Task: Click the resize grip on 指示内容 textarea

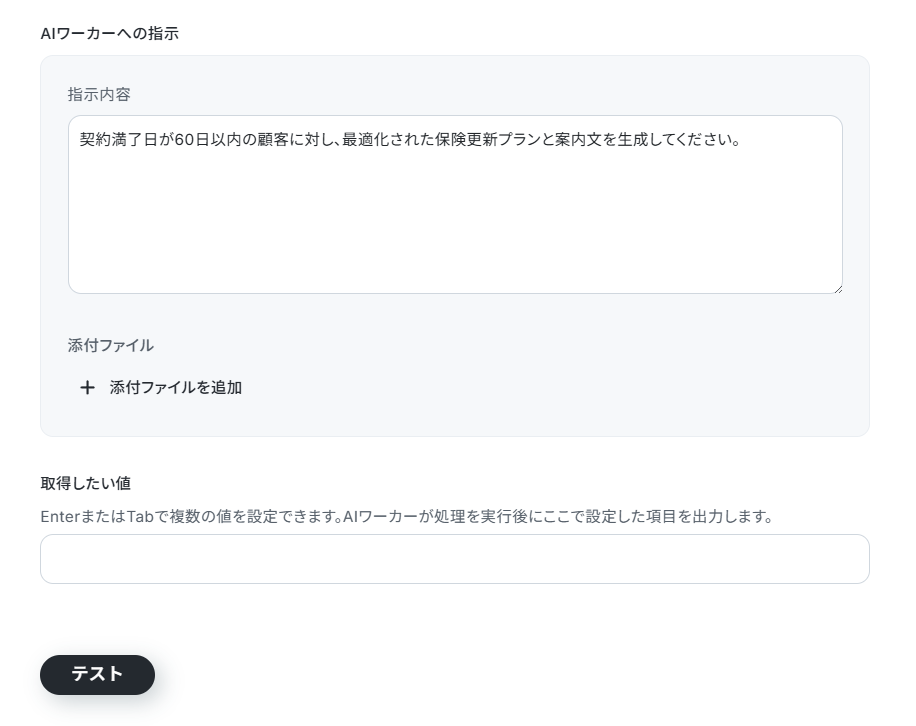Action: tap(838, 289)
